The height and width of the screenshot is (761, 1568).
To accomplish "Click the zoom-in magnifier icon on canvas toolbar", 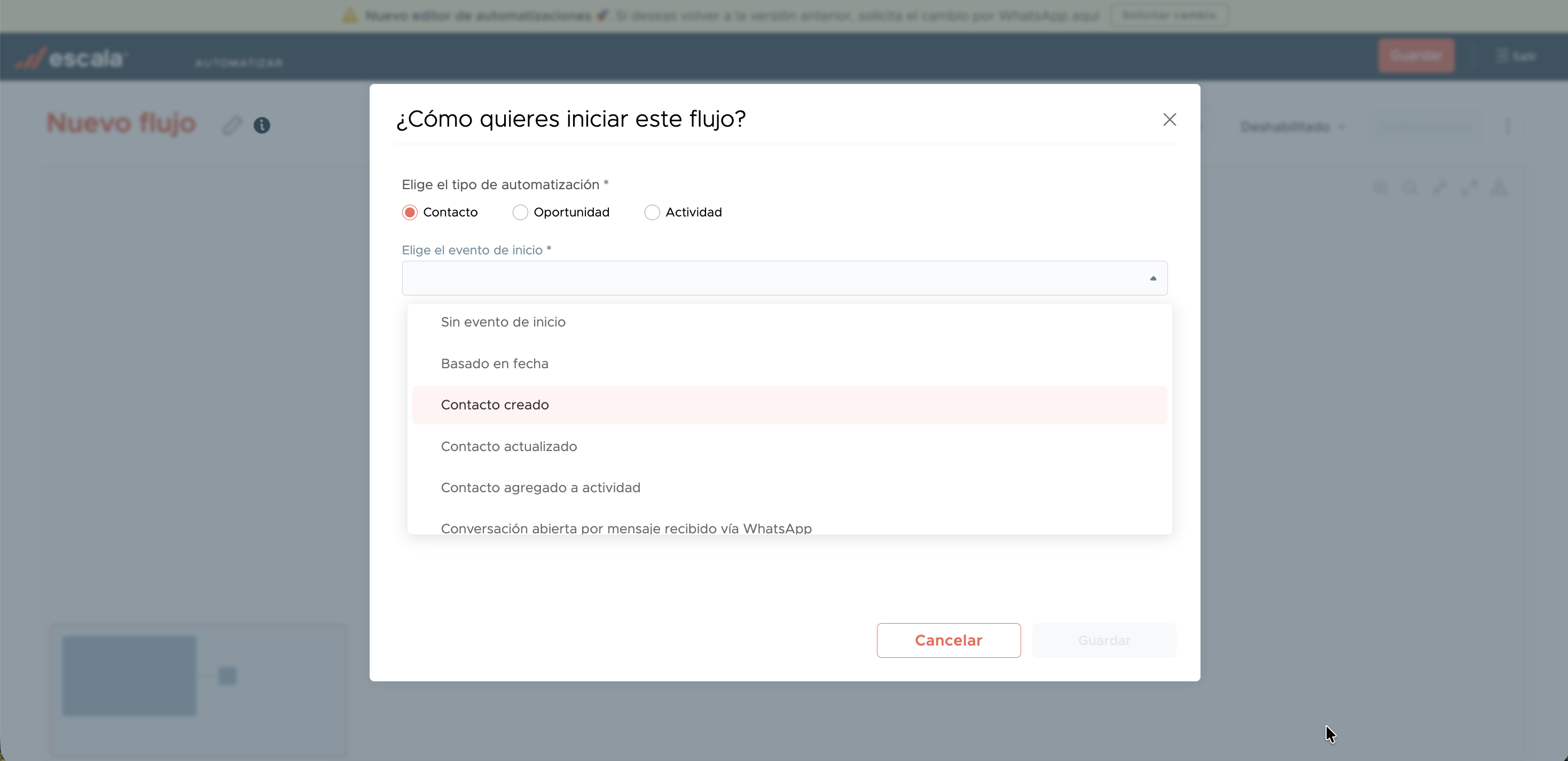I will pos(1381,187).
